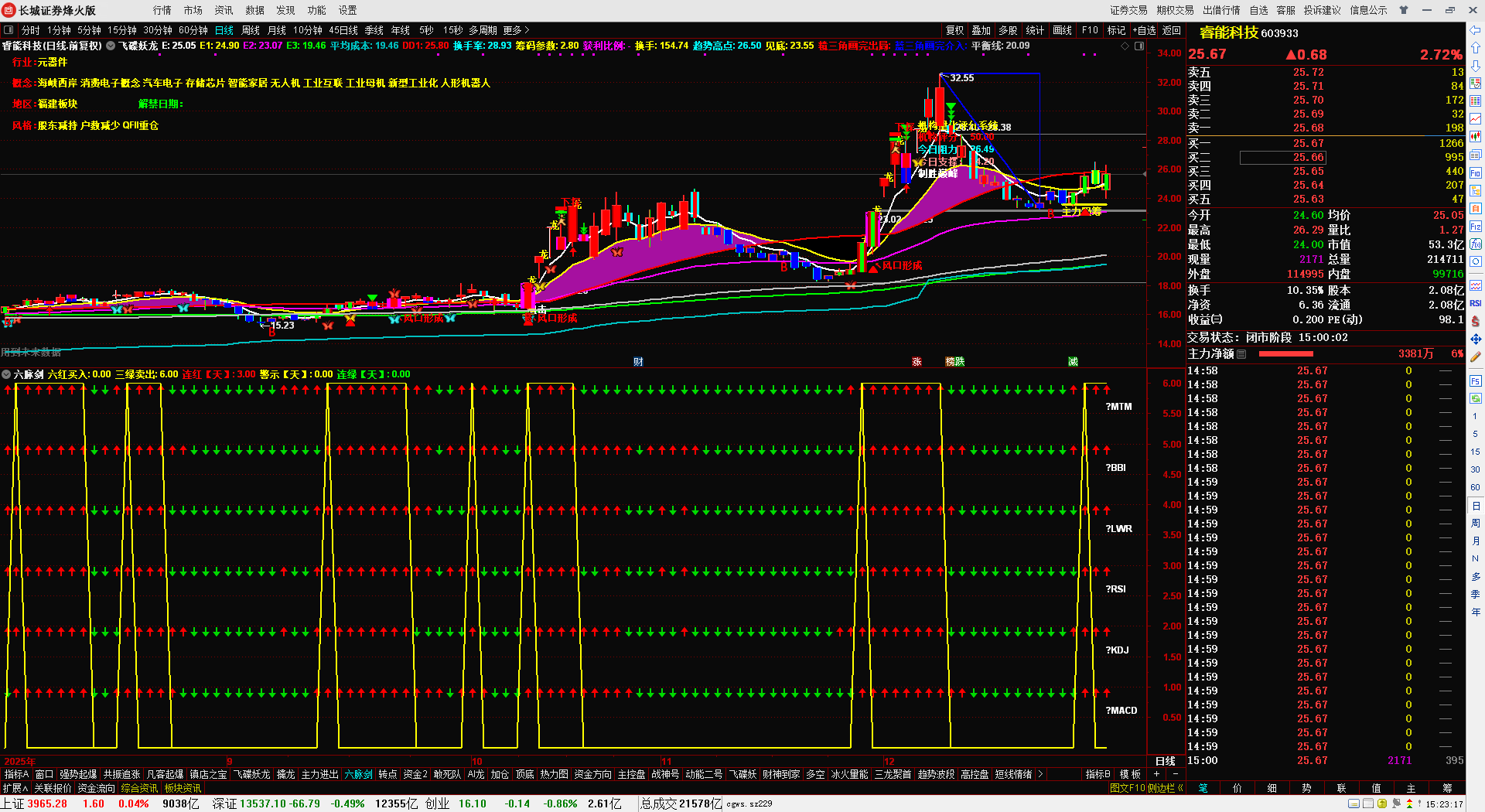Click the minus zoom button below 日线
This screenshot has width=1485, height=812.
click(x=1176, y=774)
